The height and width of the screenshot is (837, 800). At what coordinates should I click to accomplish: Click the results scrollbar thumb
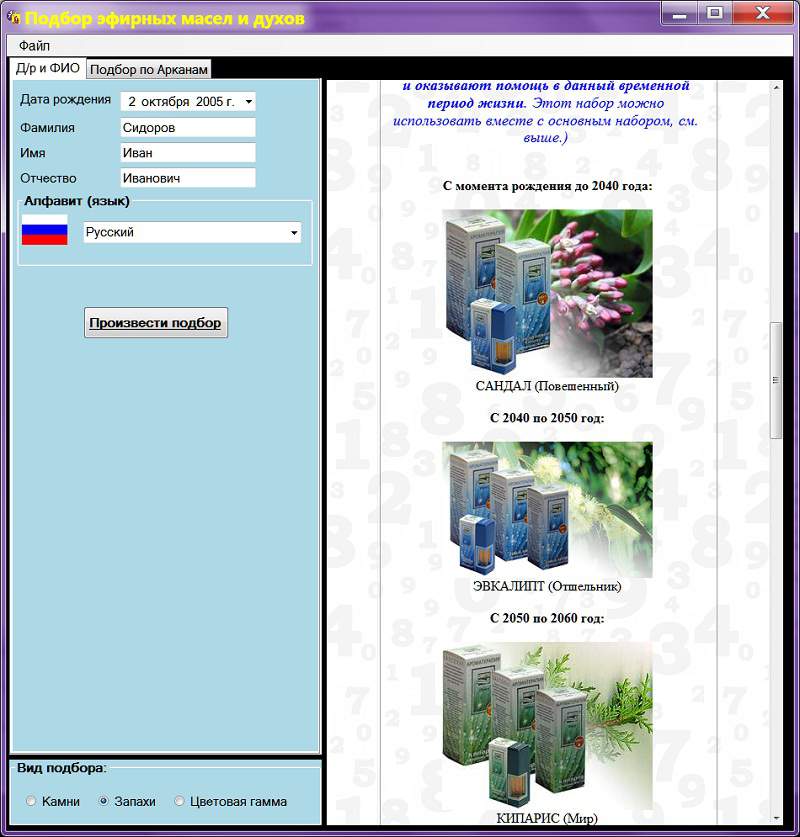(776, 380)
